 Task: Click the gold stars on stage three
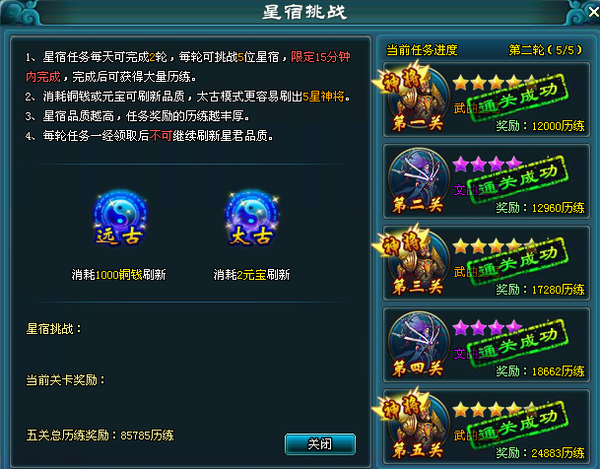(x=494, y=246)
